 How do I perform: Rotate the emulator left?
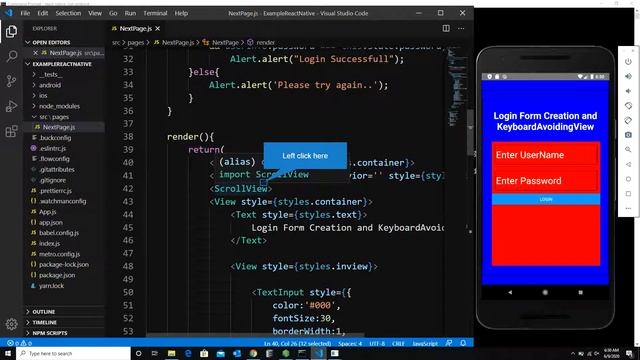coord(628,106)
